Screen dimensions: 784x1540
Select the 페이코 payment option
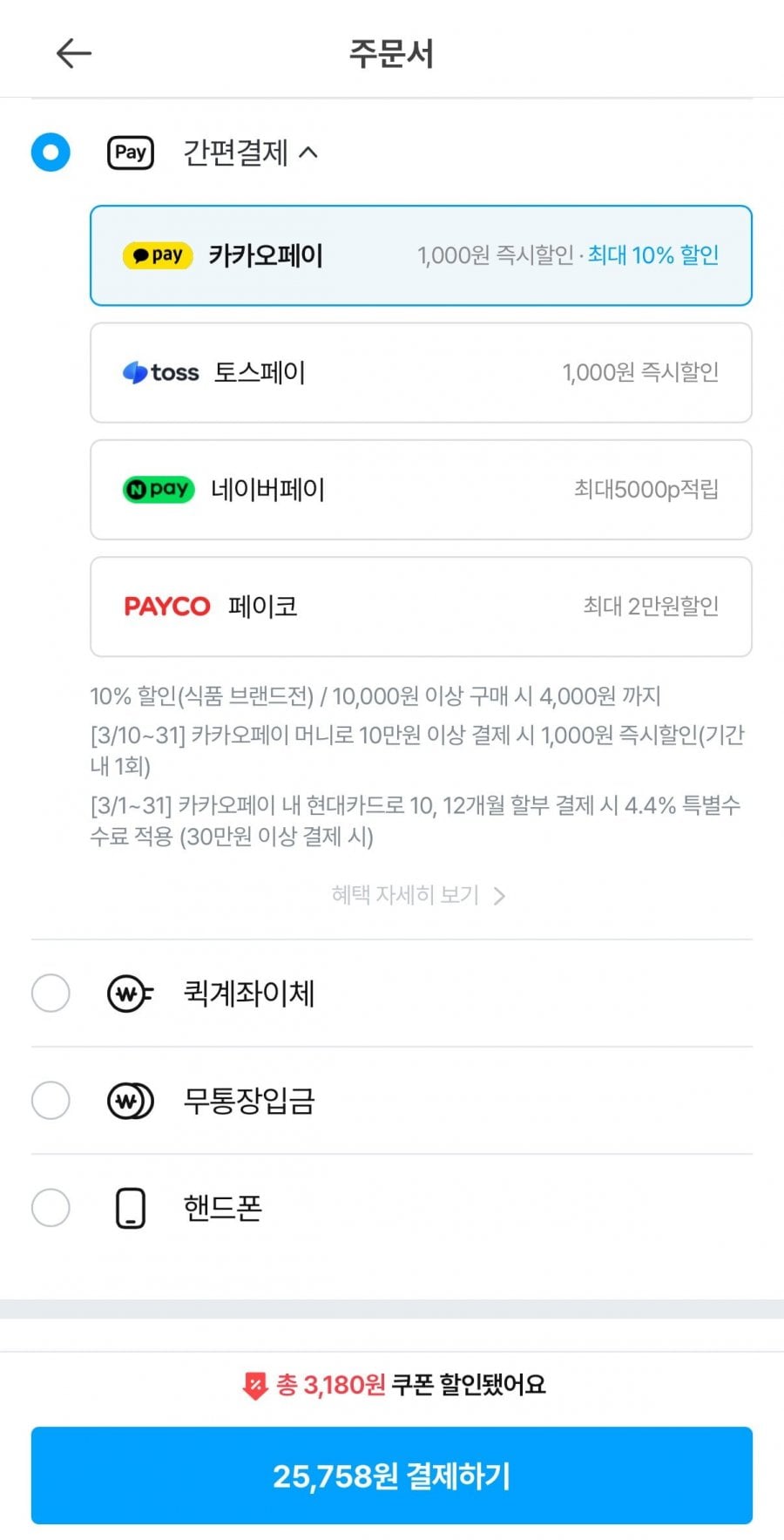click(x=421, y=607)
